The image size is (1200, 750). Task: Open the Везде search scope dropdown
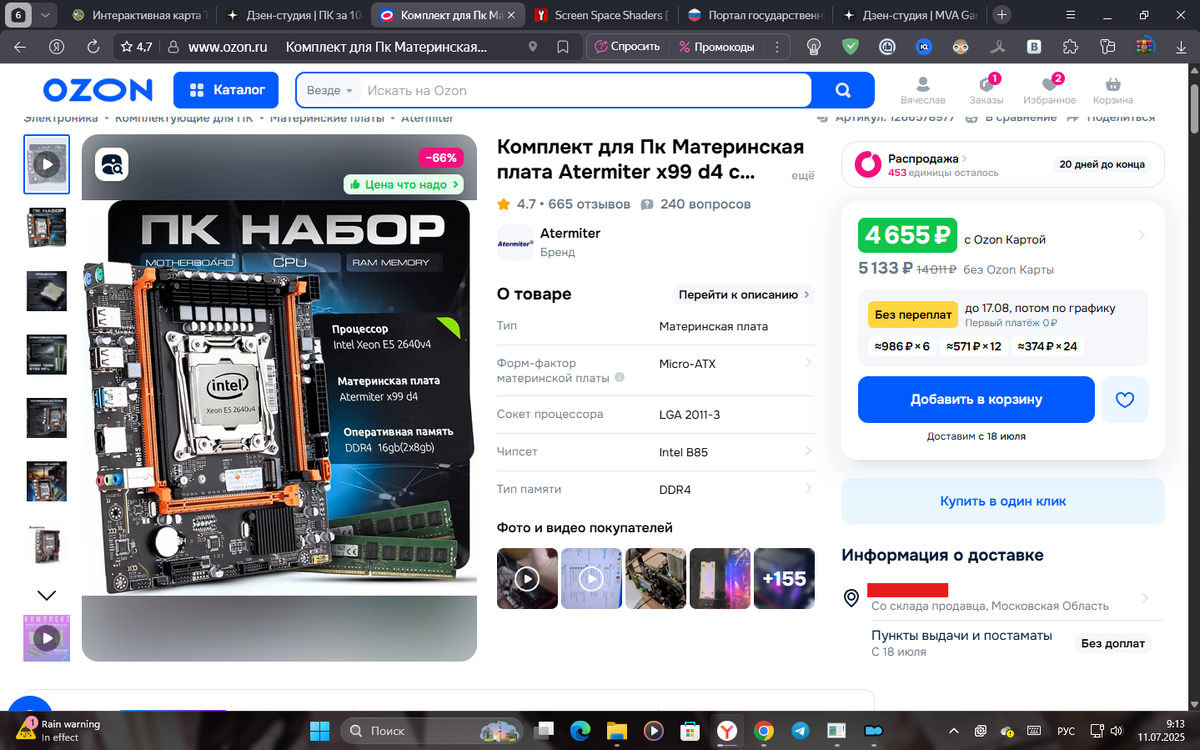coord(330,90)
